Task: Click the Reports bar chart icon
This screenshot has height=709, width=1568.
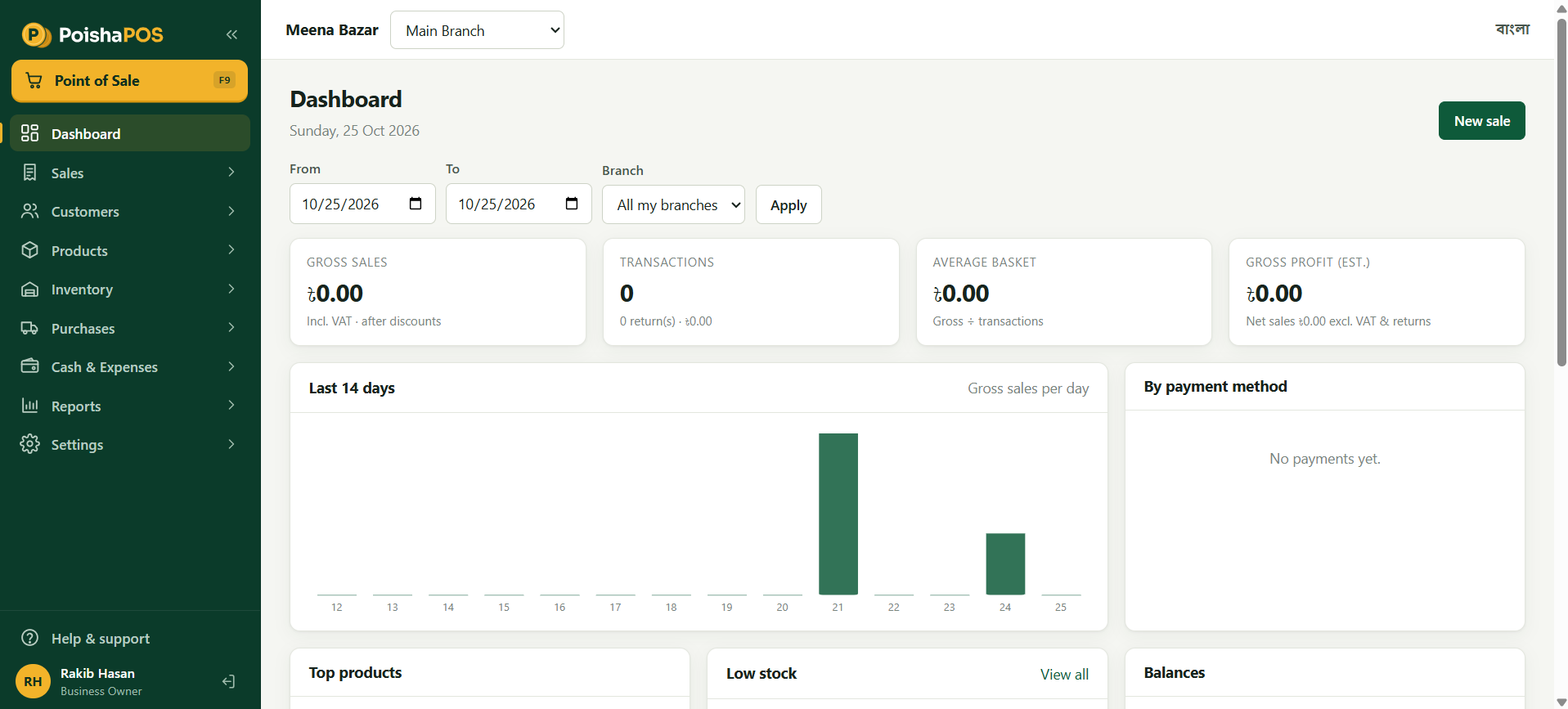Action: 30,406
